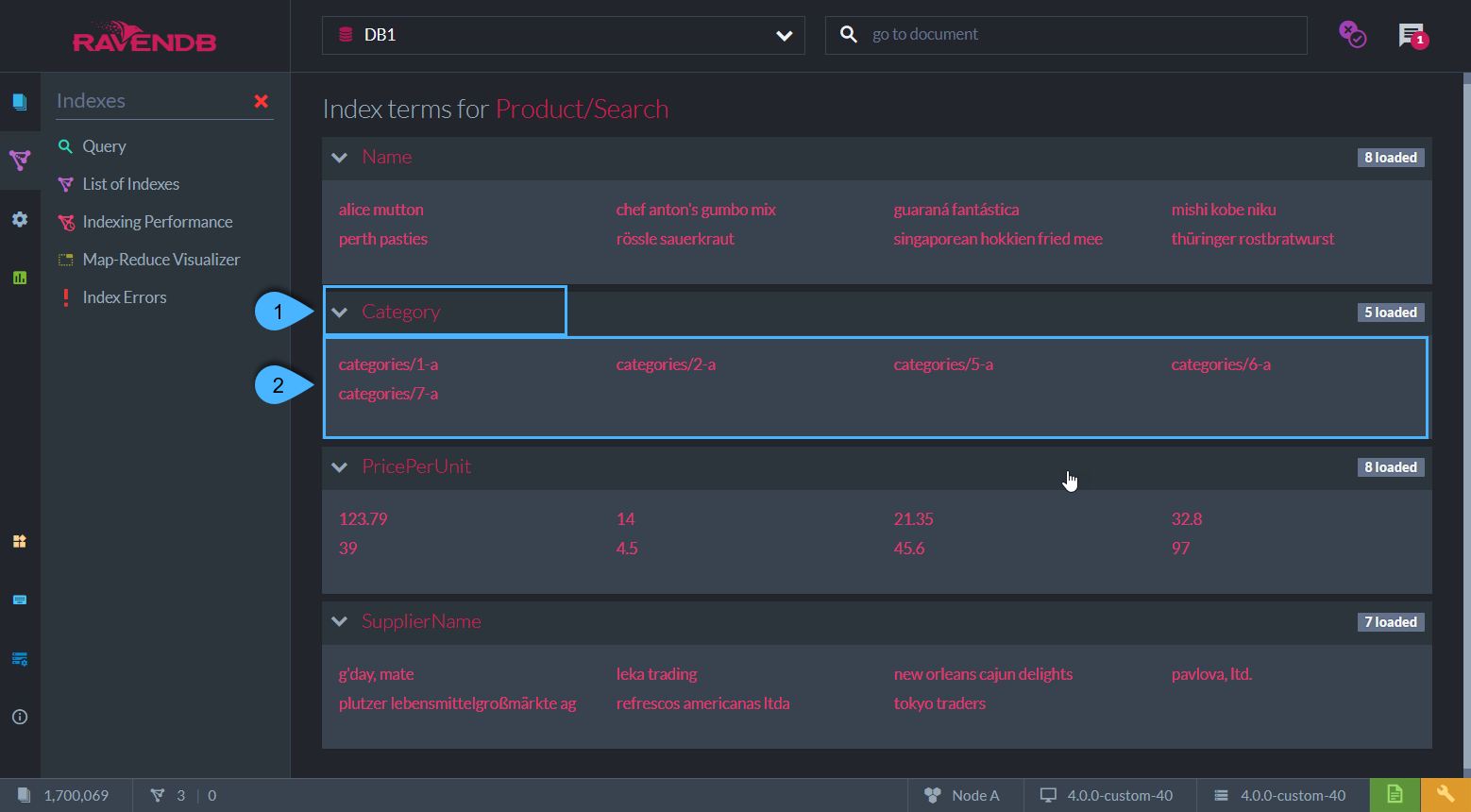
Task: Click the term leka trading
Action: coord(657,674)
